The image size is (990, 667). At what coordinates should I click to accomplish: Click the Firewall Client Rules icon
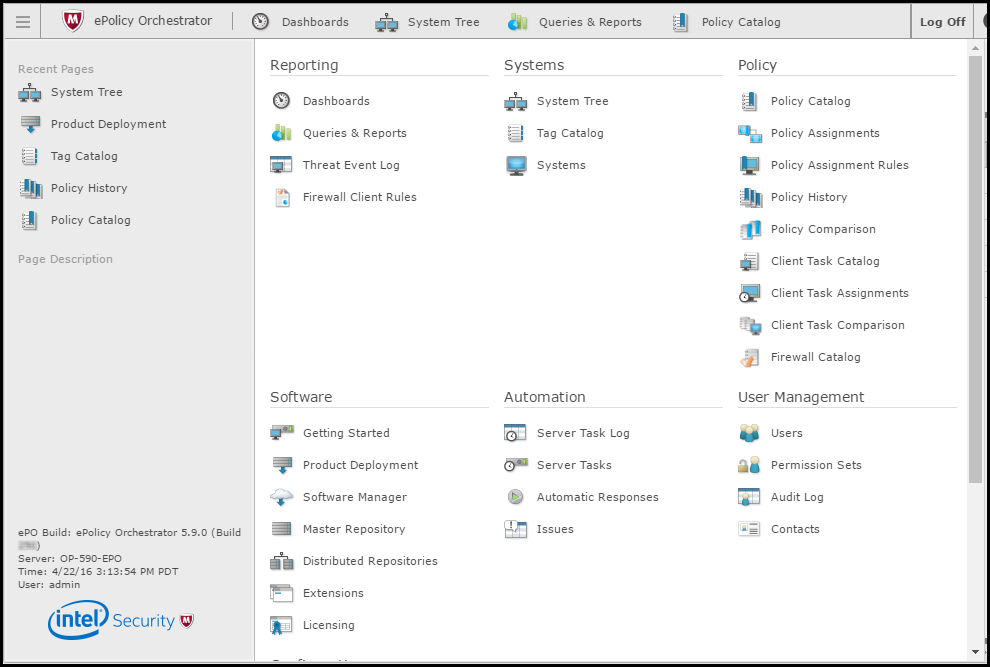282,197
